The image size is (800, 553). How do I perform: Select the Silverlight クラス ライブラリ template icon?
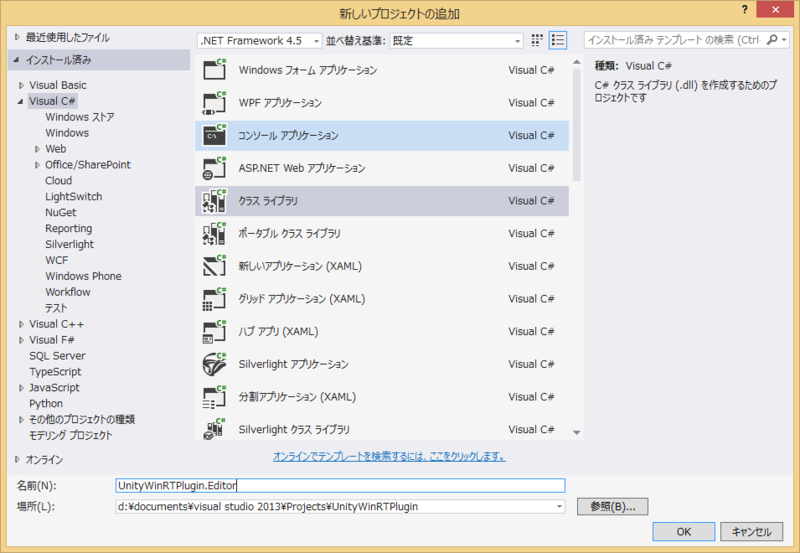point(214,429)
